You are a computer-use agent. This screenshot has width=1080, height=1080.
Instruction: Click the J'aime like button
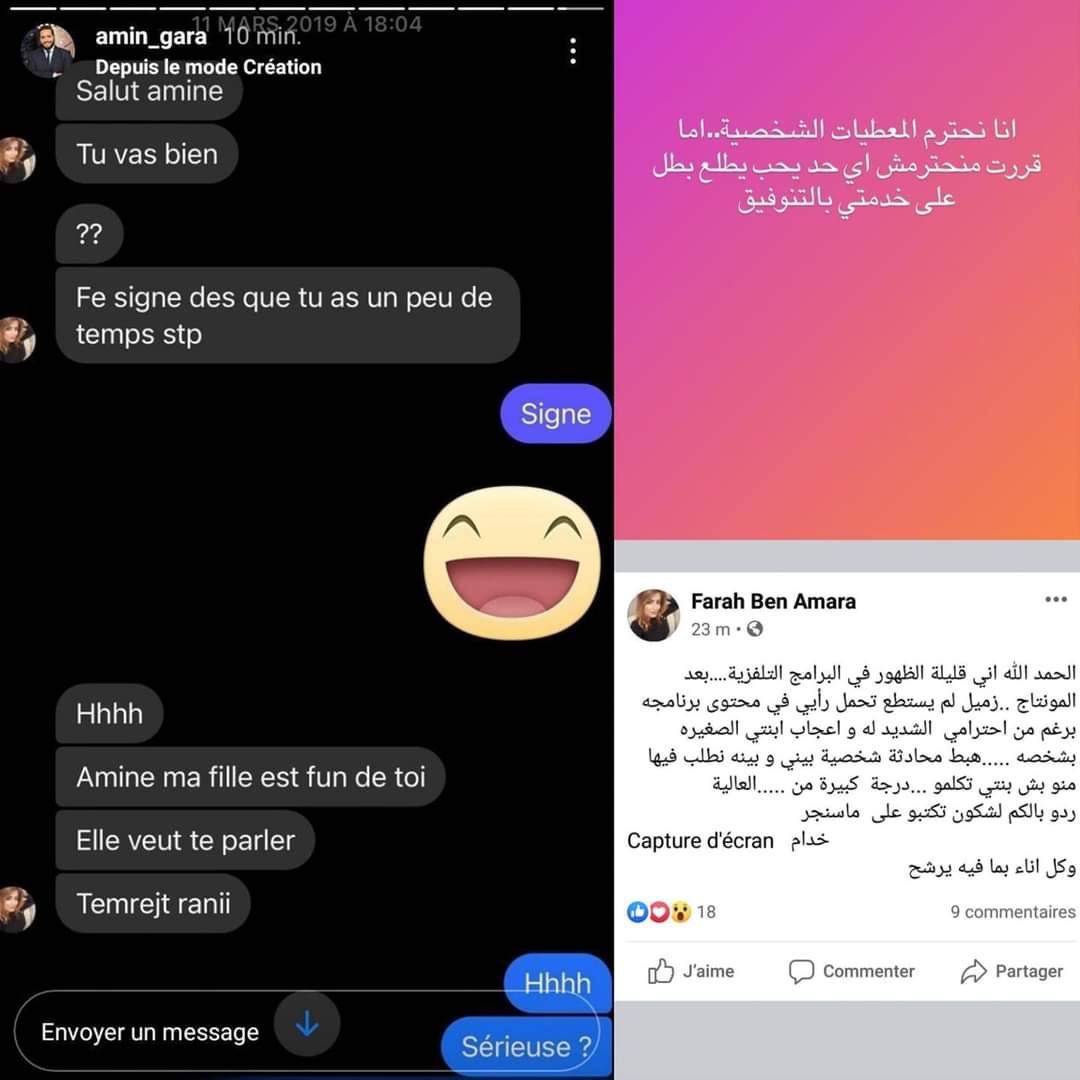tap(691, 971)
